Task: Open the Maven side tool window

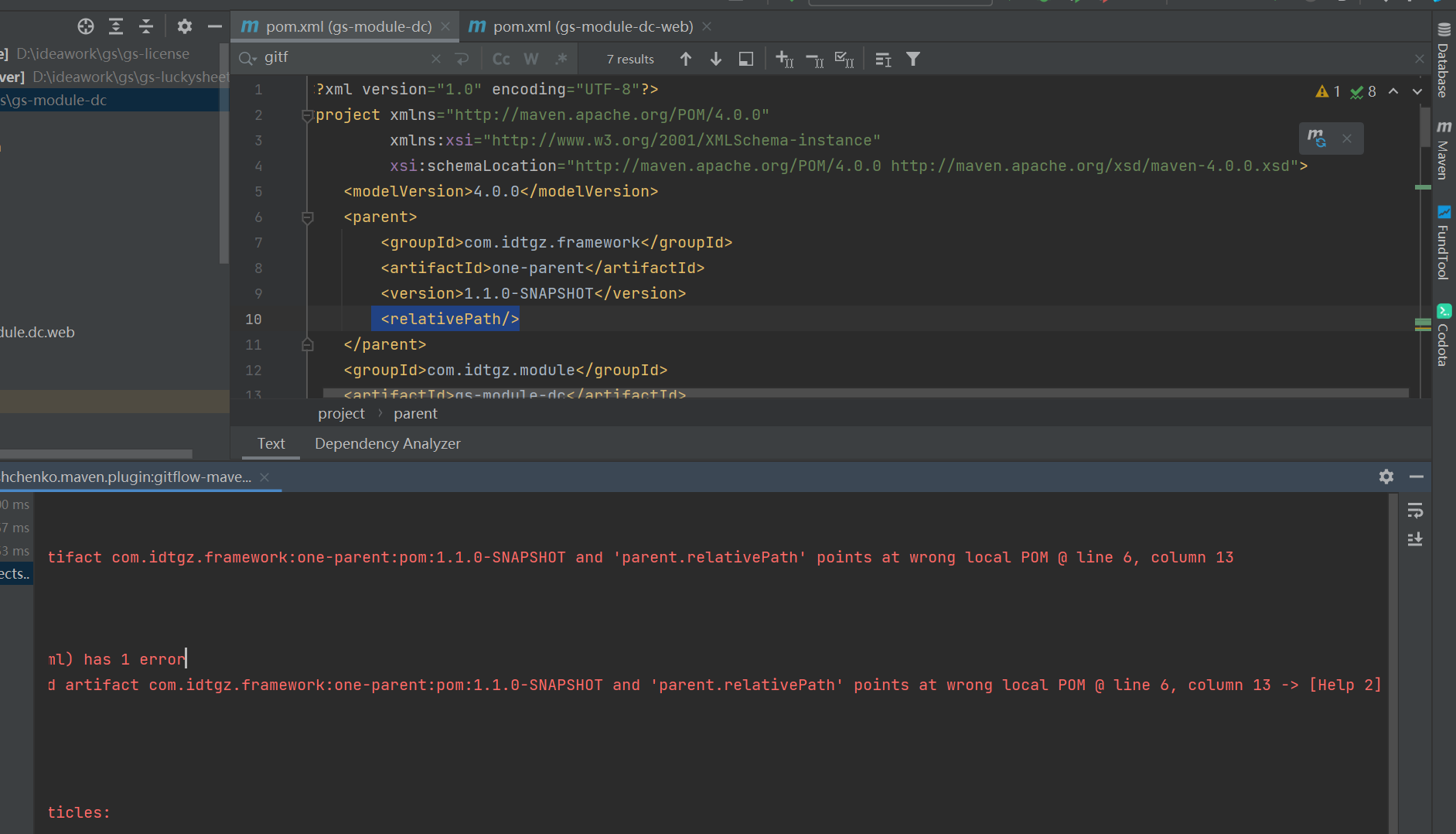Action: click(1444, 150)
